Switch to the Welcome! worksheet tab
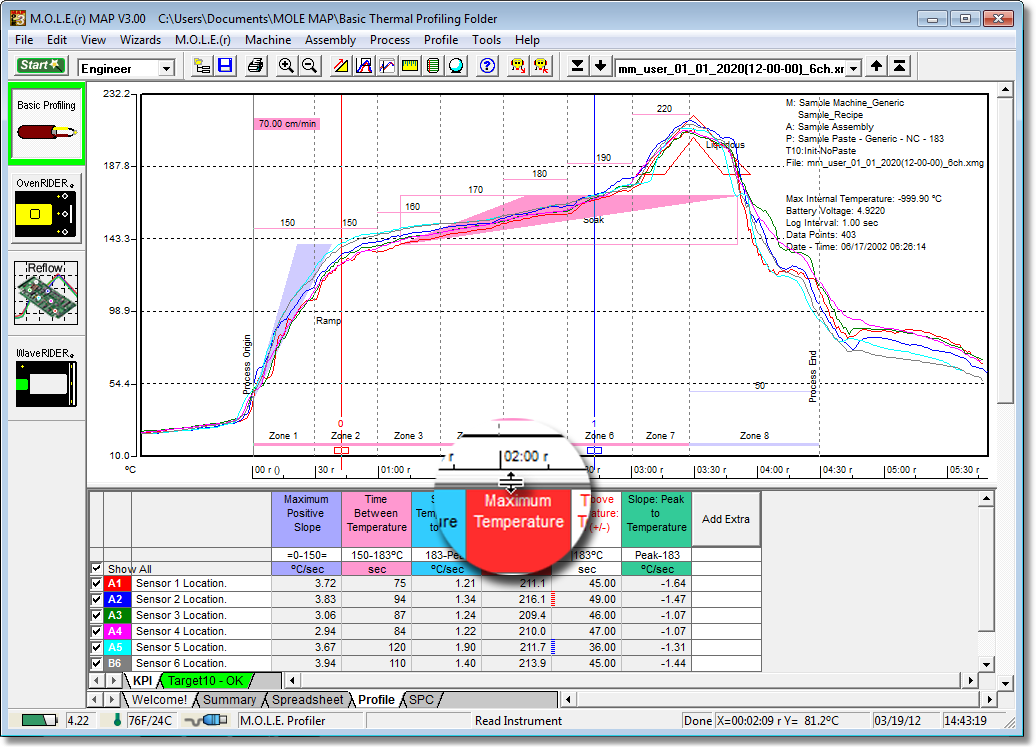Image resolution: width=1036 pixels, height=749 pixels. point(159,699)
